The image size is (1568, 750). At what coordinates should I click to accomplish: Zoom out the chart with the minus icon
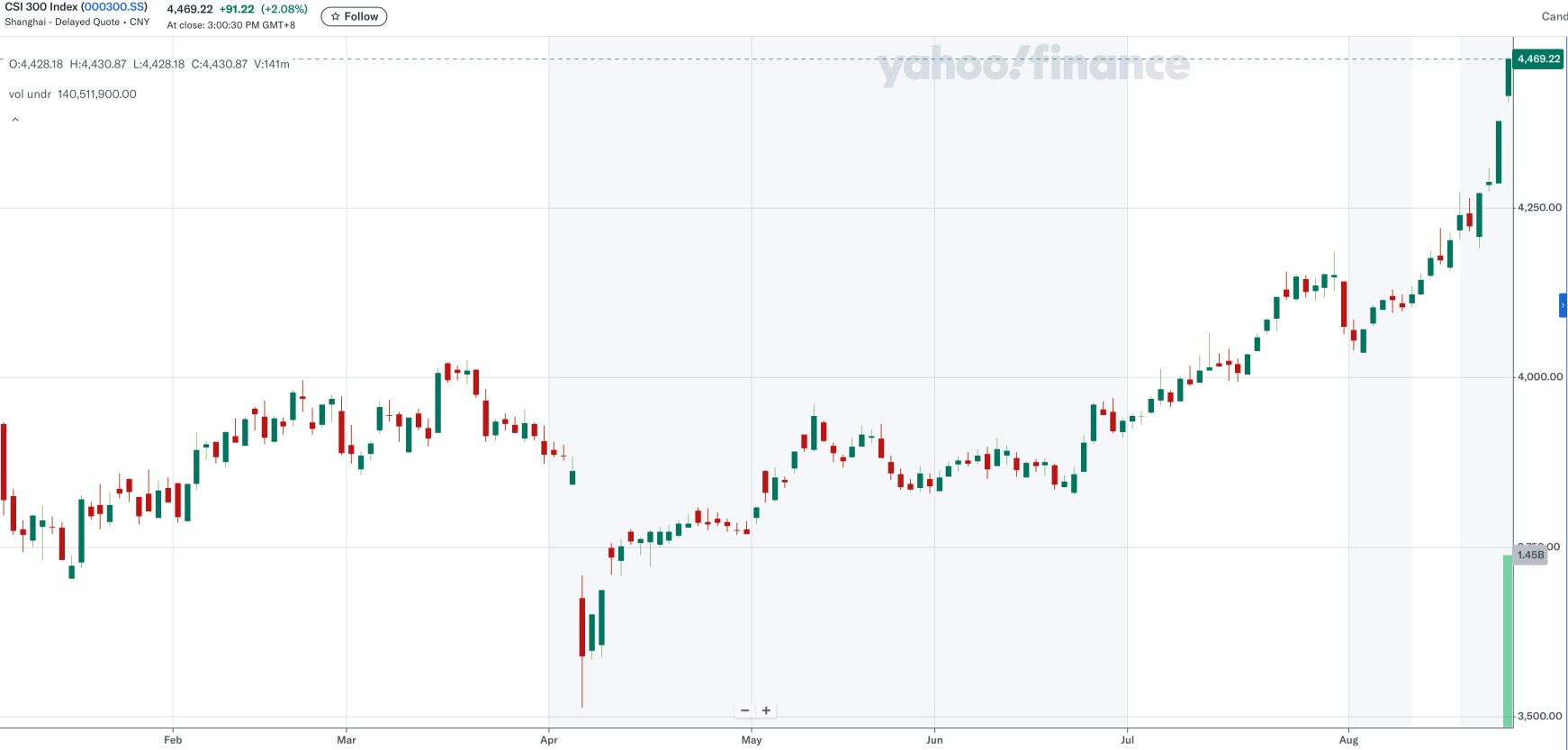[745, 710]
